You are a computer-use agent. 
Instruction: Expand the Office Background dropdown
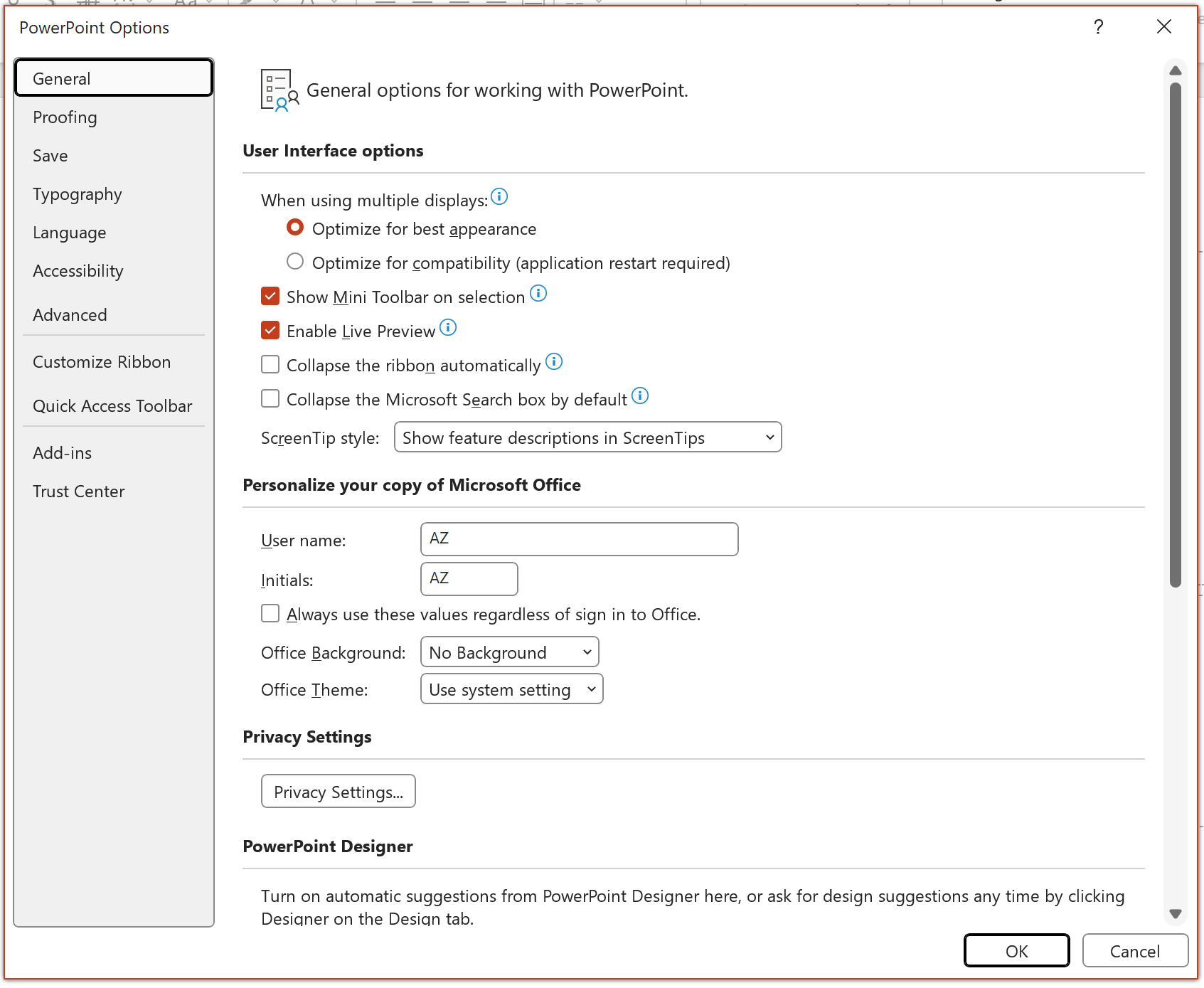pyautogui.click(x=510, y=652)
